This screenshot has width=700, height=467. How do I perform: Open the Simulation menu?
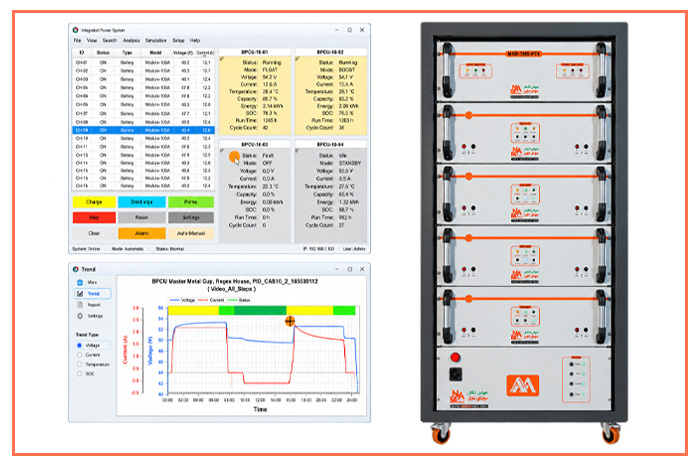tap(156, 40)
